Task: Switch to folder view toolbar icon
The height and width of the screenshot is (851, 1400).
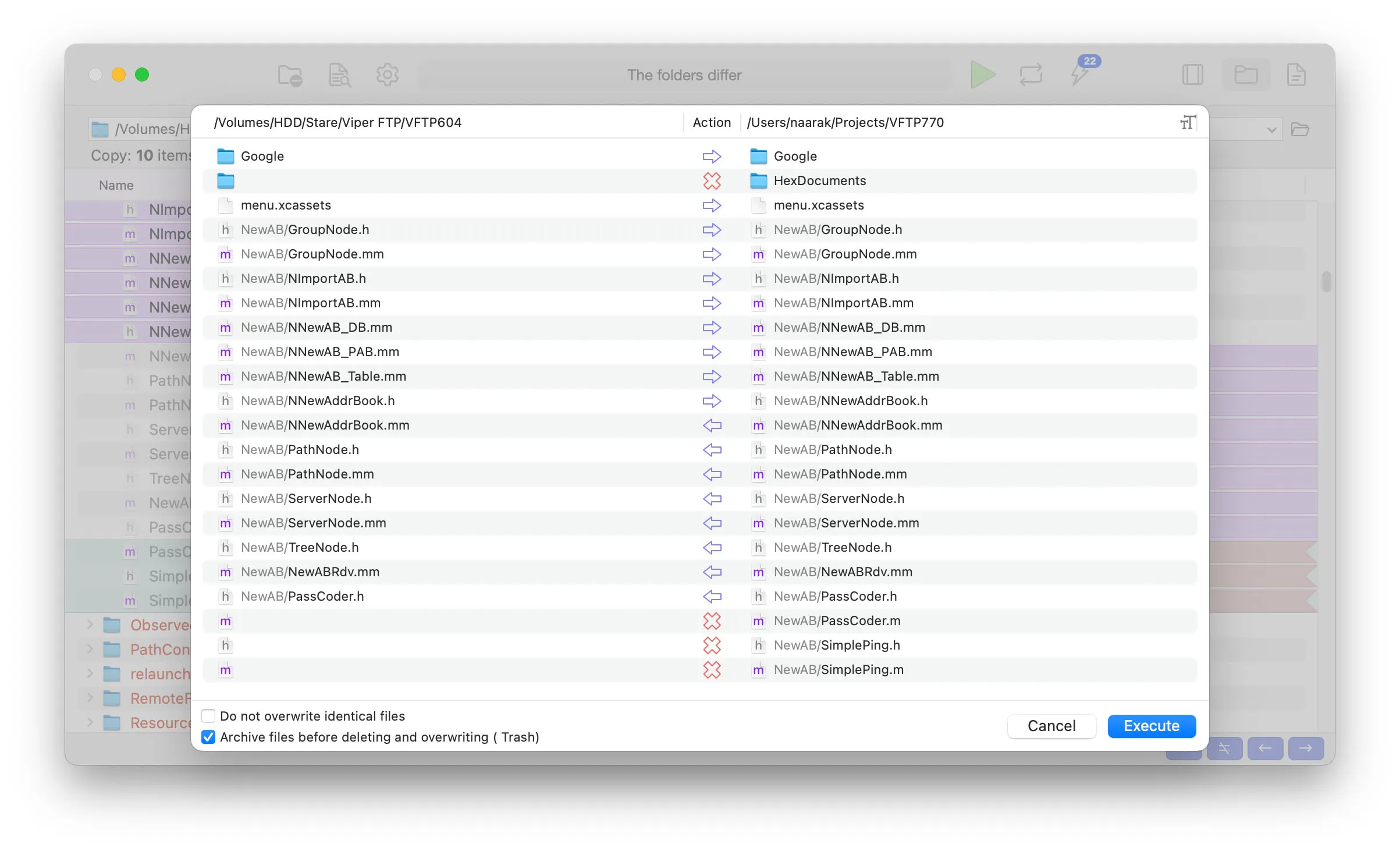Action: click(x=1246, y=75)
